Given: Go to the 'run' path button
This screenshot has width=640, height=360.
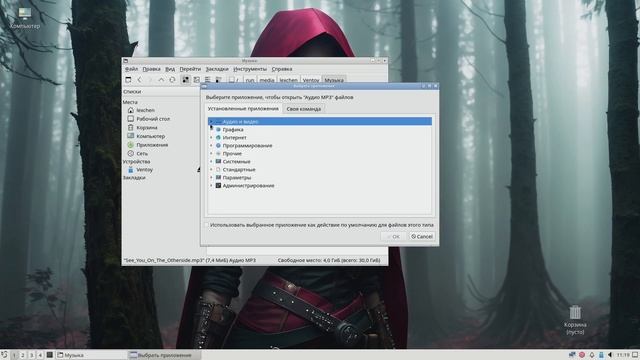Looking at the screenshot, I should pos(250,80).
